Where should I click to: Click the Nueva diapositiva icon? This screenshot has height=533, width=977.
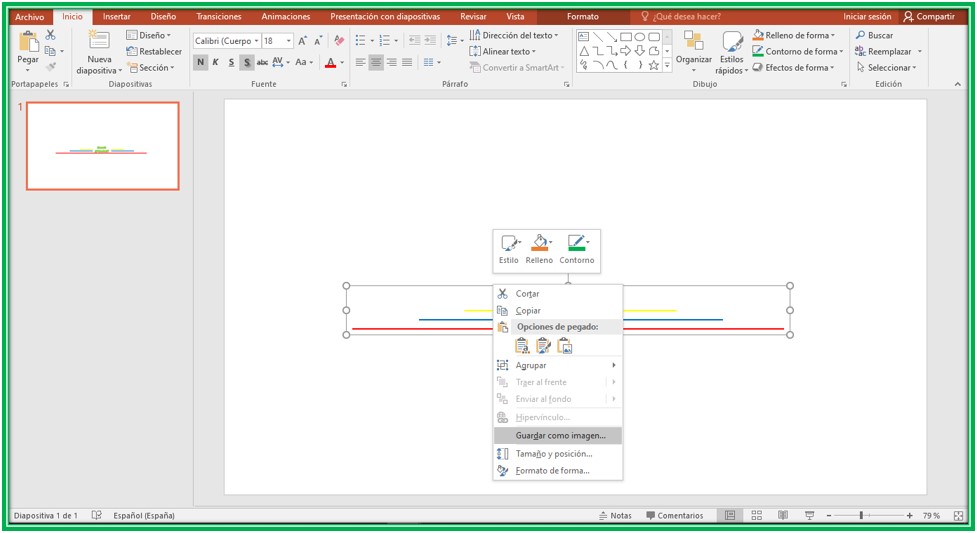[x=98, y=41]
